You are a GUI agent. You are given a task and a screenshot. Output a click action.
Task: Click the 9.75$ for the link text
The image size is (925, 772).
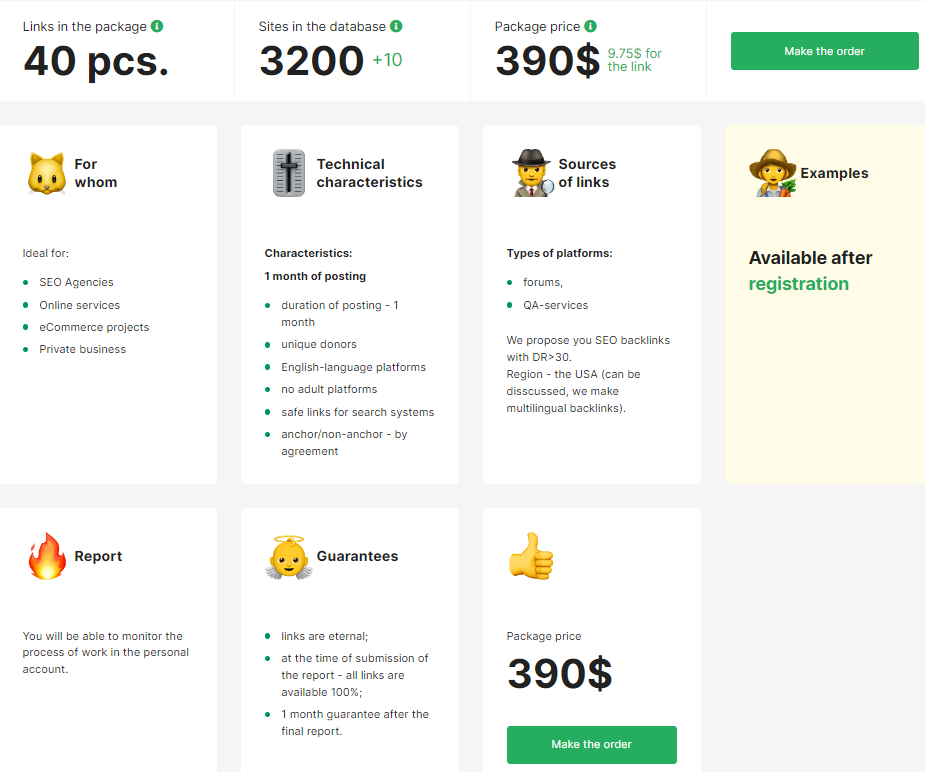point(634,60)
